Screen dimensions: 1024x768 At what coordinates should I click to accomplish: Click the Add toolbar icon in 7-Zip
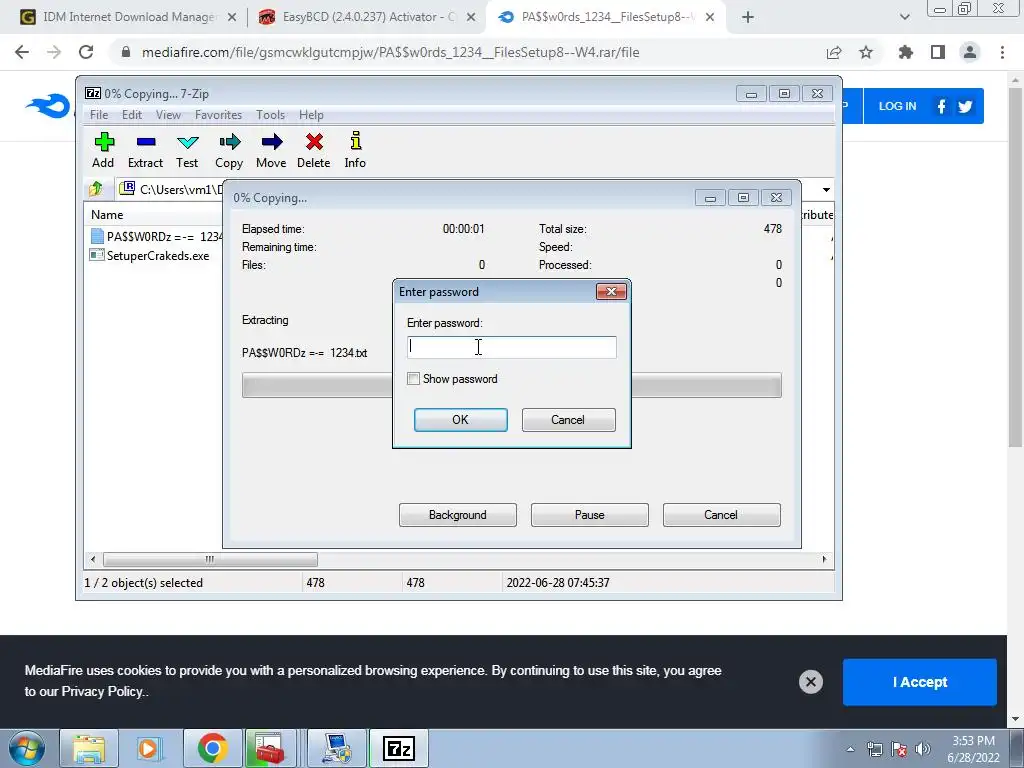103,150
